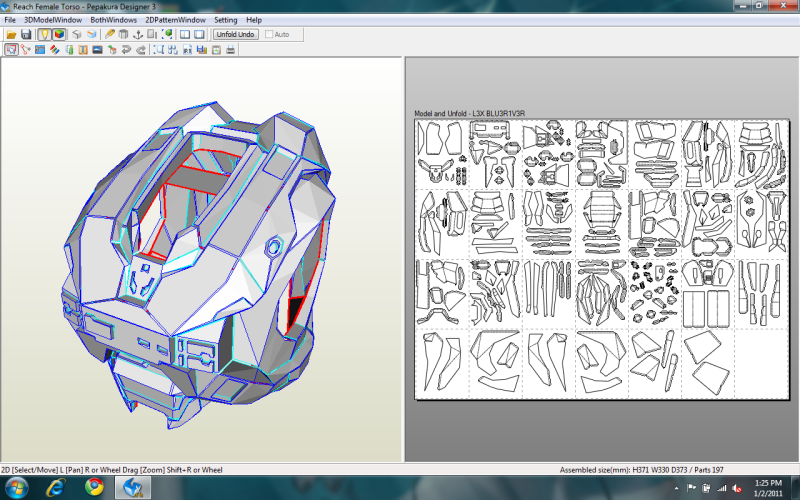The height and width of the screenshot is (500, 800).
Task: Click the Undo arrow icon
Action: coord(126,50)
